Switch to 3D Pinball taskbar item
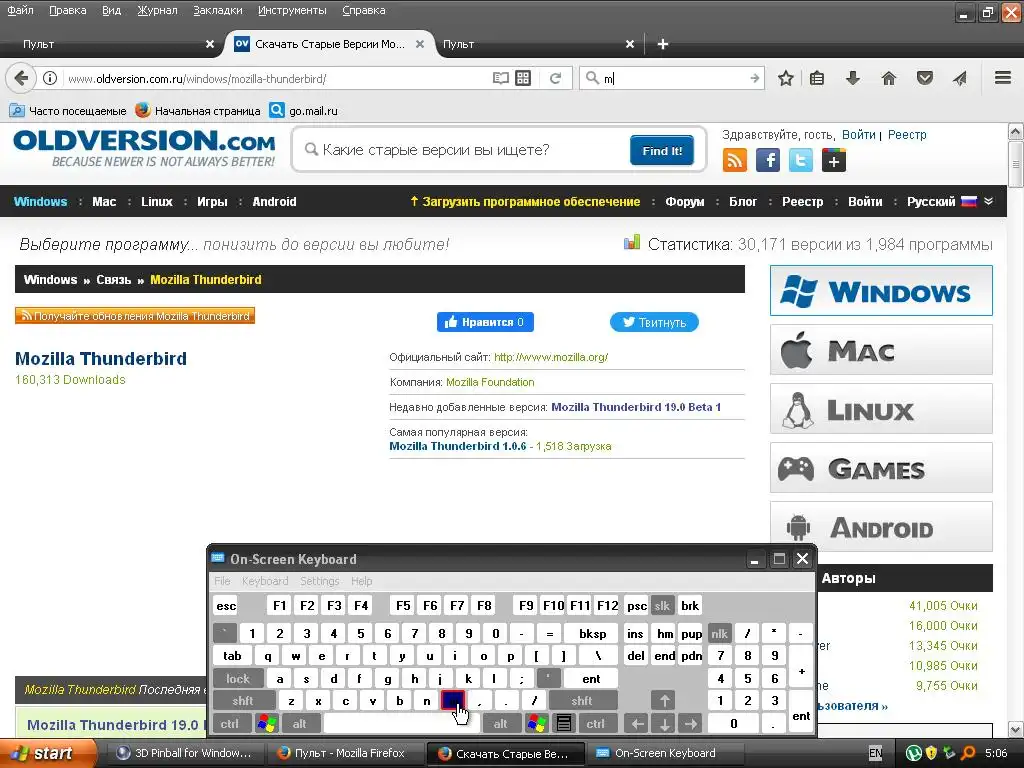Viewport: 1024px width, 768px height. coord(184,753)
